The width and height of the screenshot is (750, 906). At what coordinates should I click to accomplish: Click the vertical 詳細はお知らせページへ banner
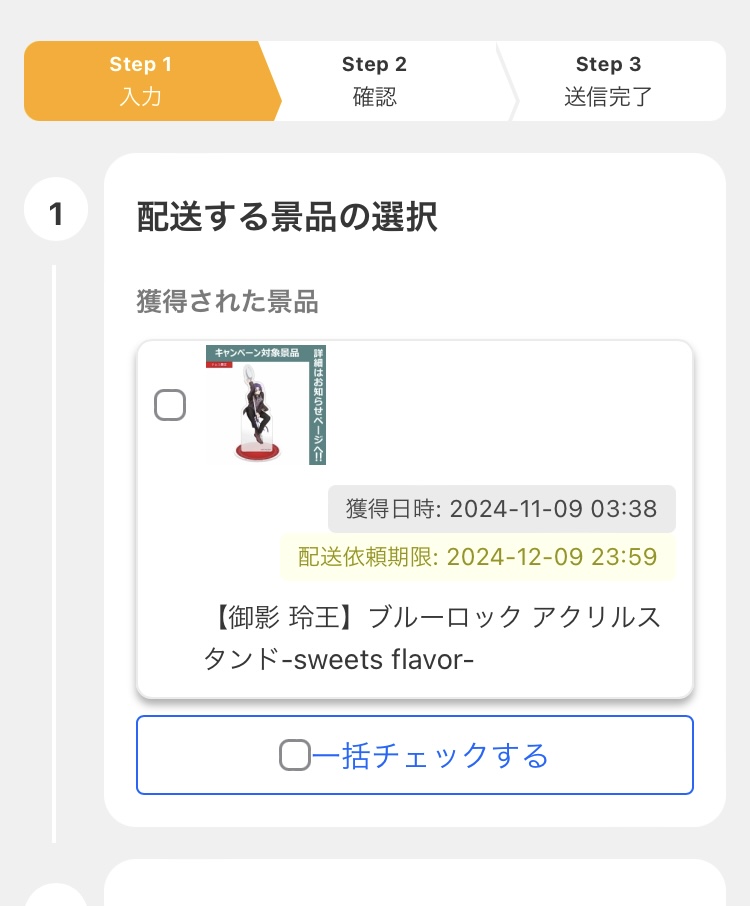coord(318,404)
